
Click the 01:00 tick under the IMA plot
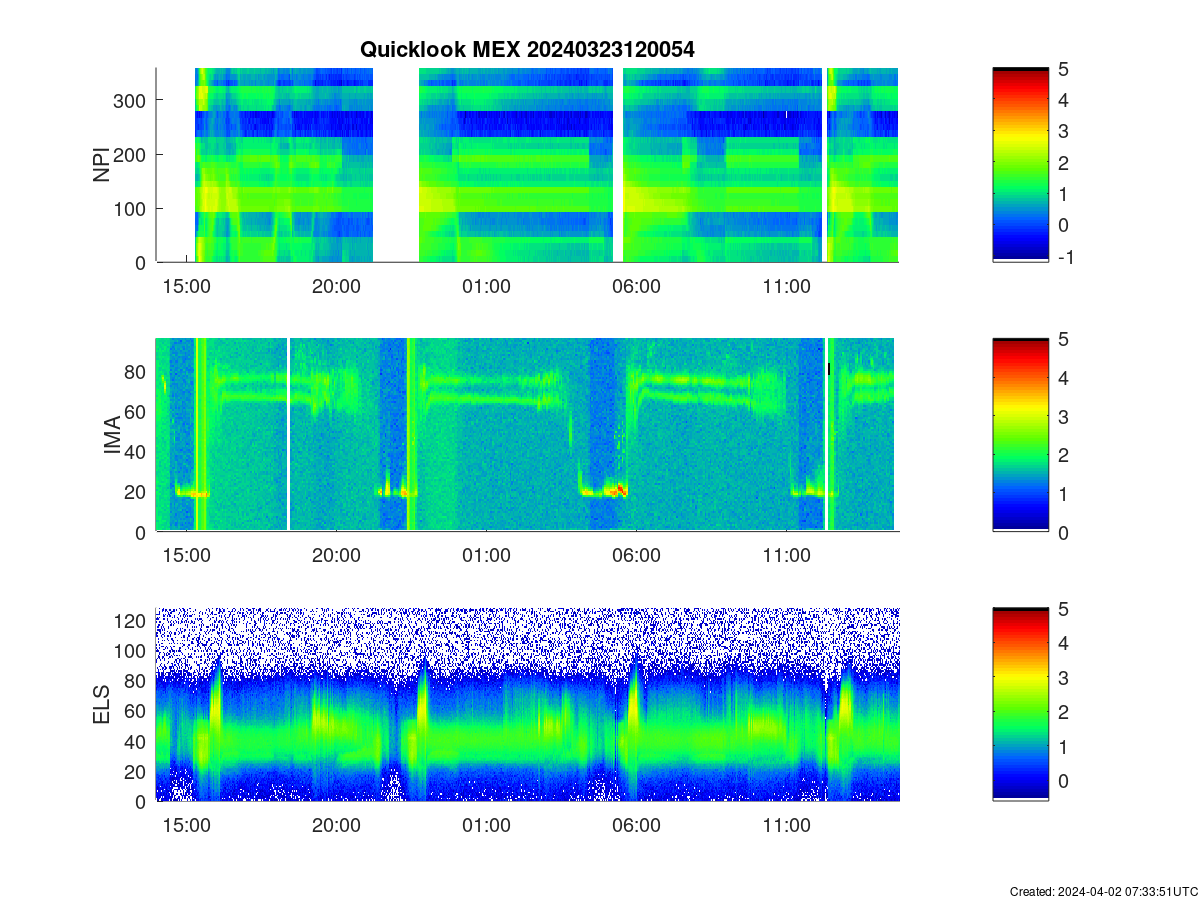coord(486,556)
